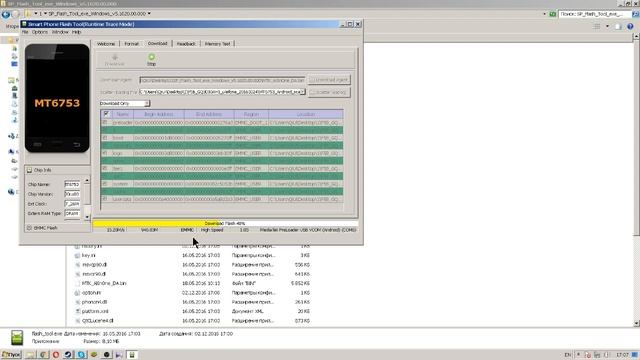
Task: Toggle the boot row checkbox
Action: pos(105,138)
